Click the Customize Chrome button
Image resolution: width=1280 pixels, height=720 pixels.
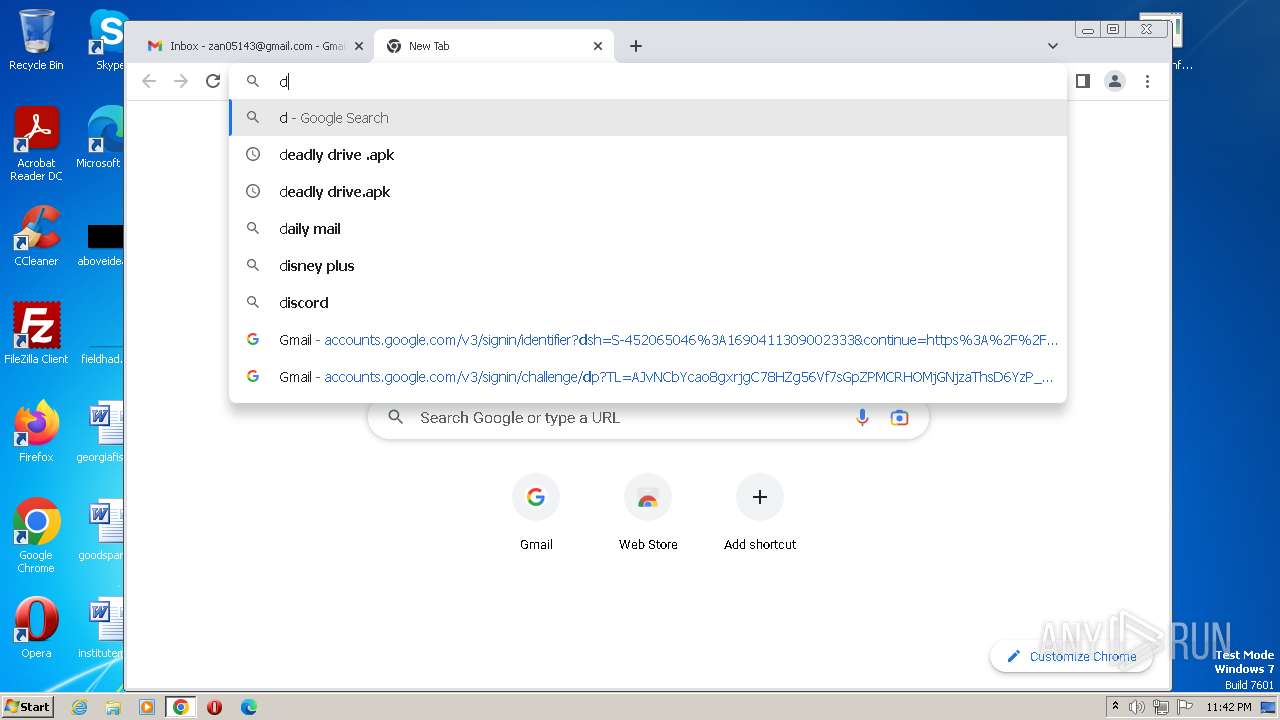1071,657
